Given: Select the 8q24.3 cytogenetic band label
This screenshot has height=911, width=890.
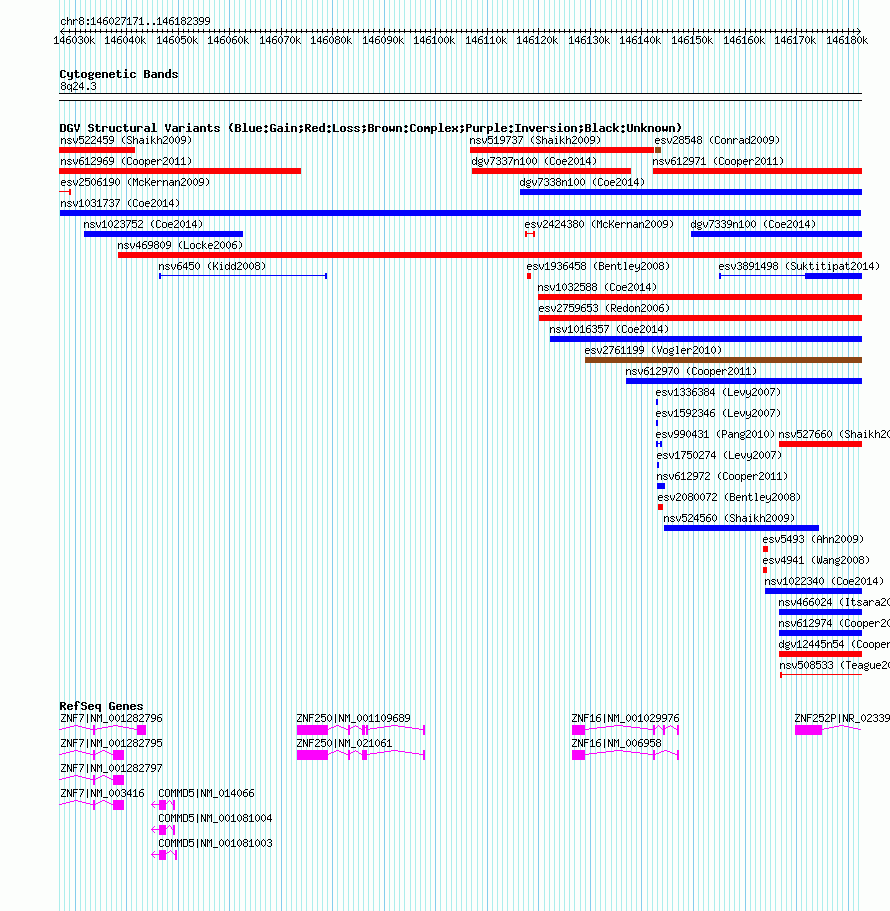Looking at the screenshot, I should pyautogui.click(x=78, y=87).
